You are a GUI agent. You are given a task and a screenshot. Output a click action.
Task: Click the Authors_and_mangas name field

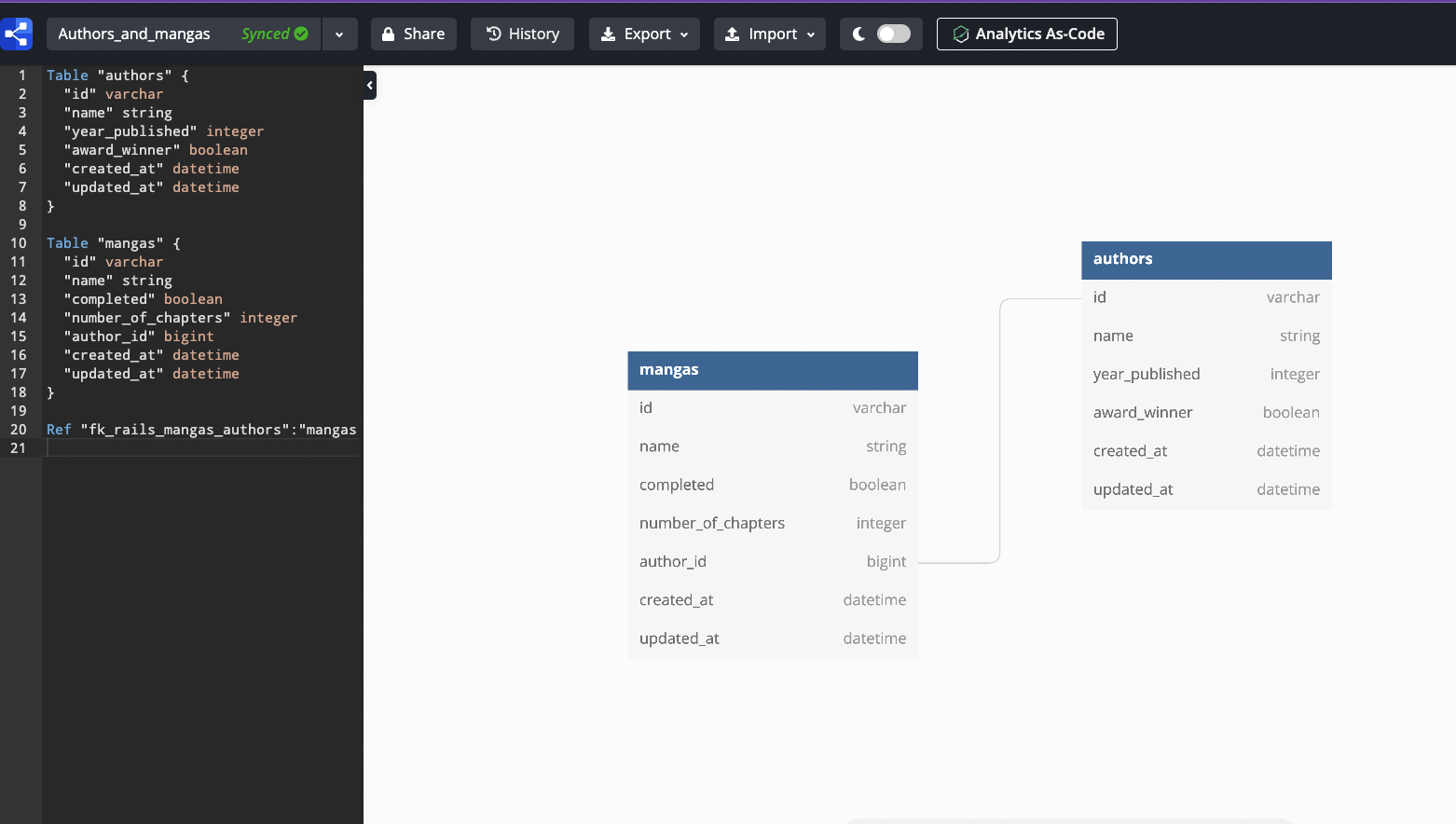[x=134, y=33]
